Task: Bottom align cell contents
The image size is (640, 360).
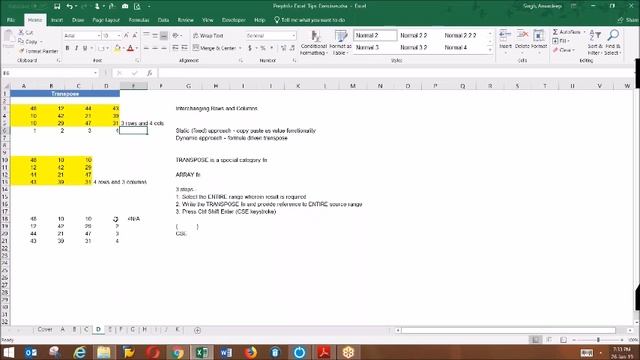Action: click(164, 36)
